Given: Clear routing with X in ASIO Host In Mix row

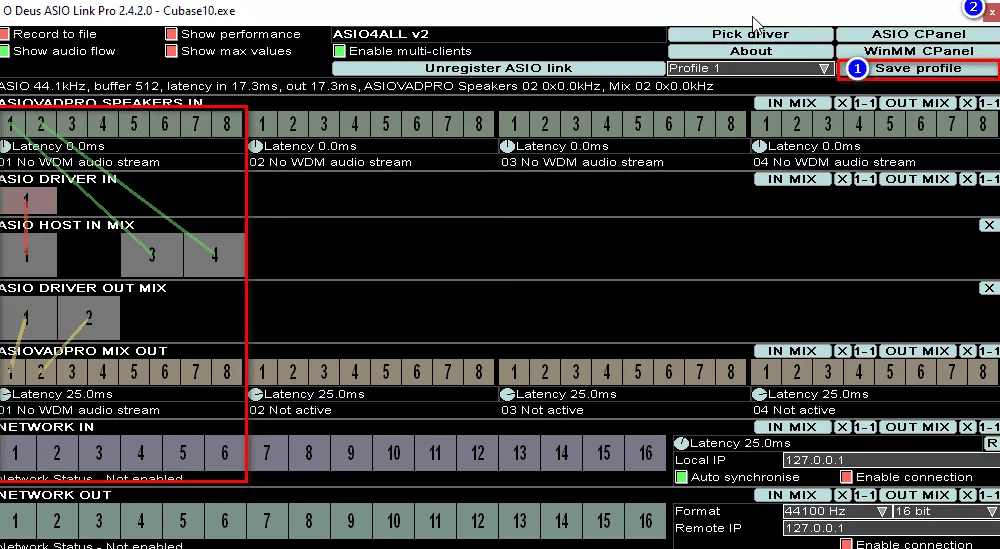Looking at the screenshot, I should 989,225.
